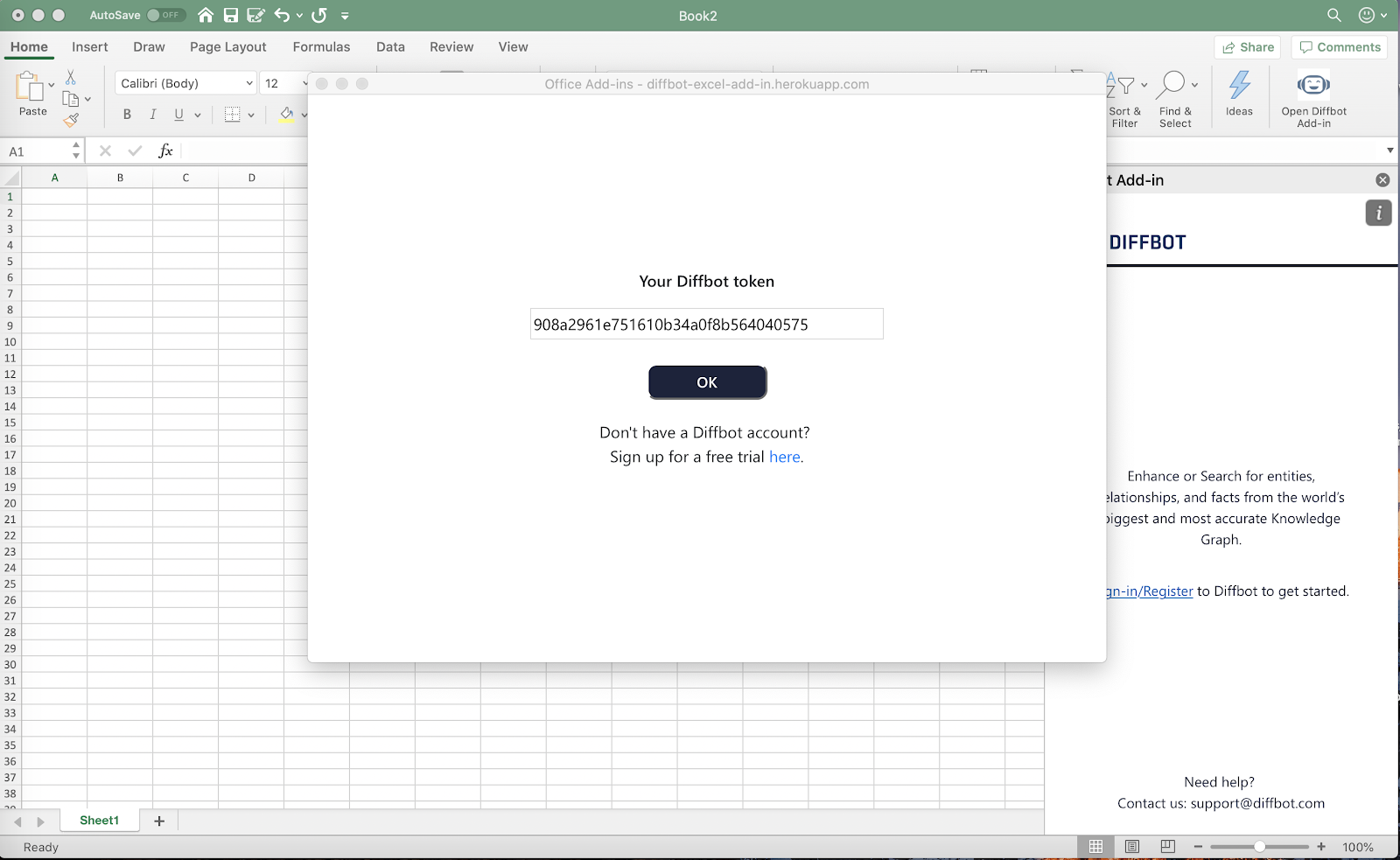The width and height of the screenshot is (1400, 860).
Task: Expand the Copy options arrow
Action: 87,99
